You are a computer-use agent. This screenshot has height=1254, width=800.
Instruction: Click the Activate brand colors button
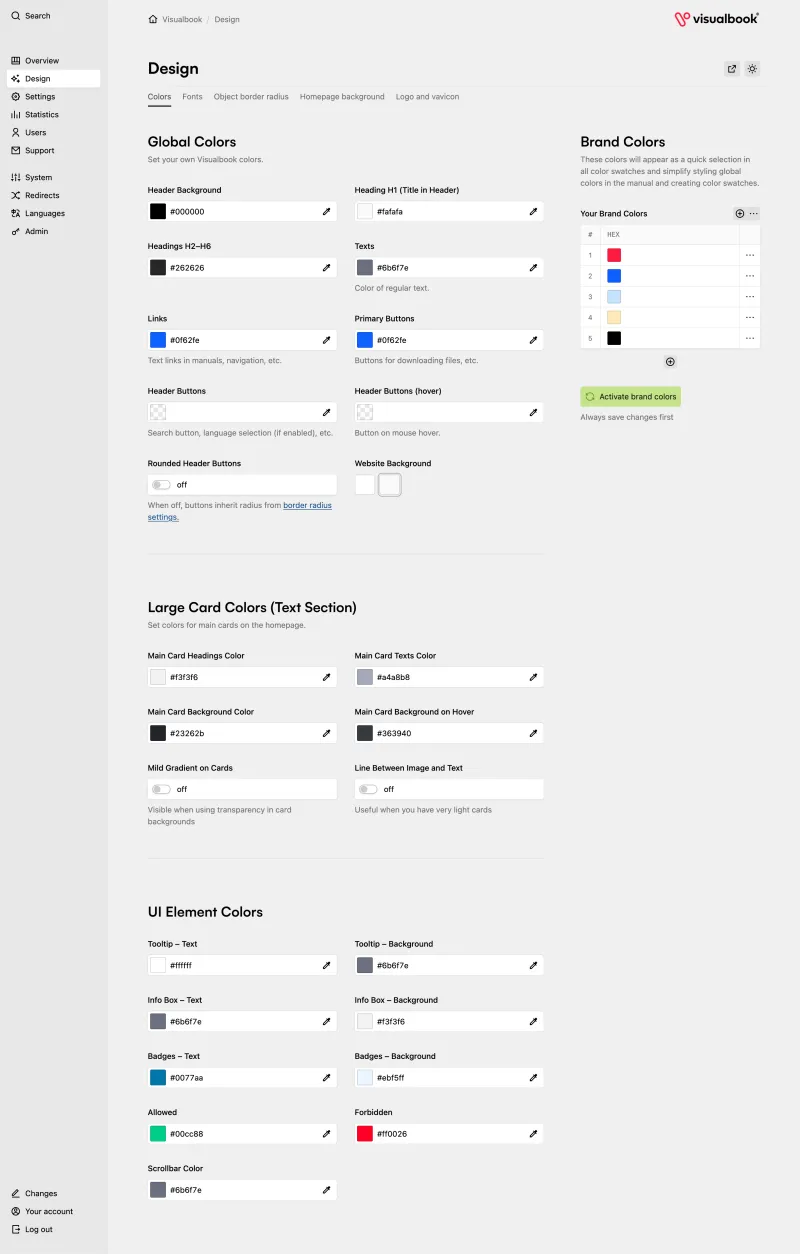[630, 396]
